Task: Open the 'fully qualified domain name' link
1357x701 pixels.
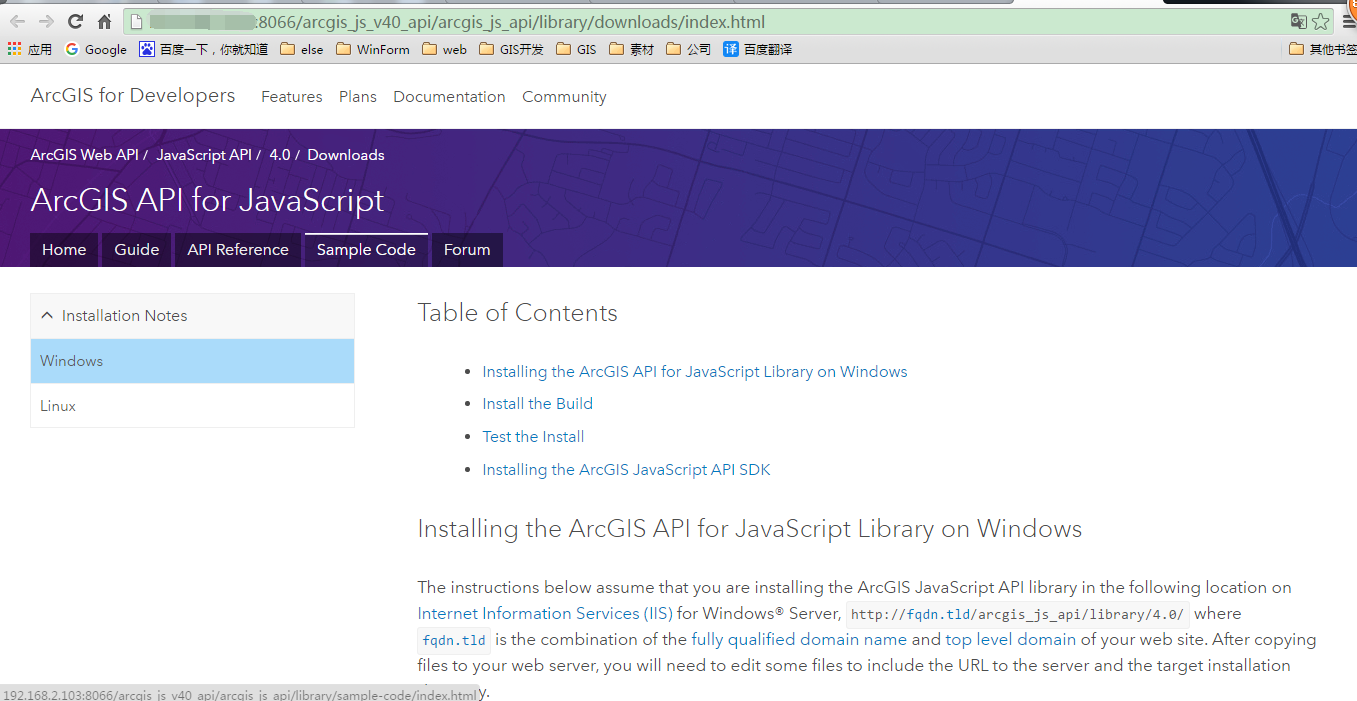Action: [x=799, y=640]
